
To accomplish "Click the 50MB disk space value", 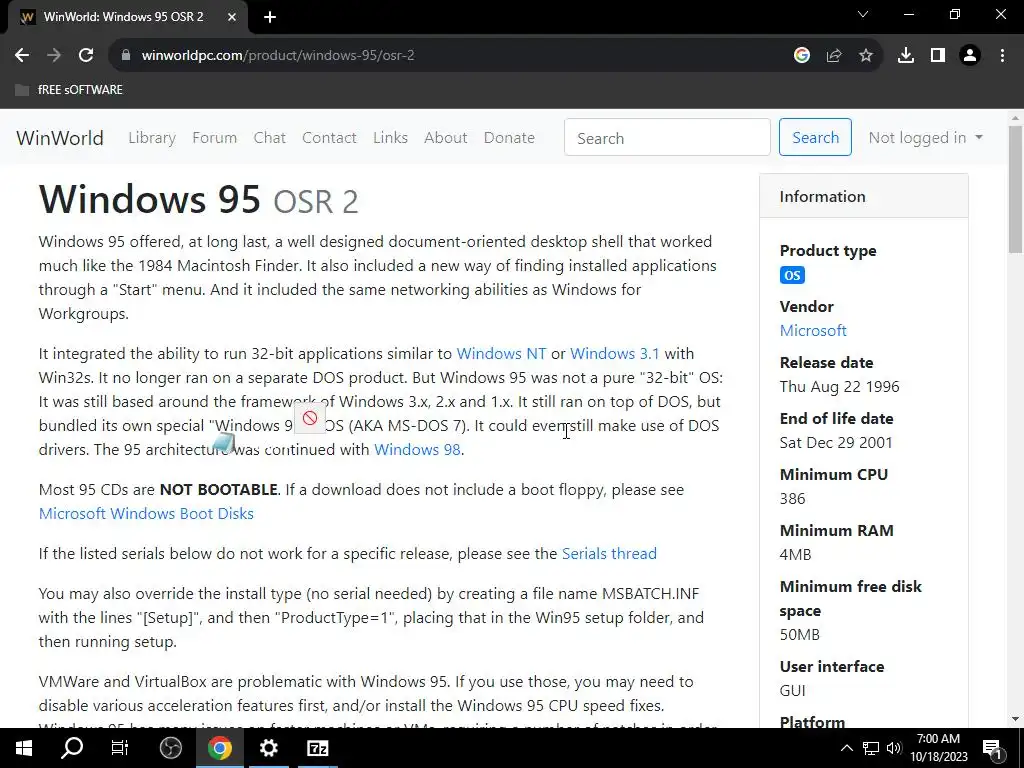I will click(x=799, y=635).
